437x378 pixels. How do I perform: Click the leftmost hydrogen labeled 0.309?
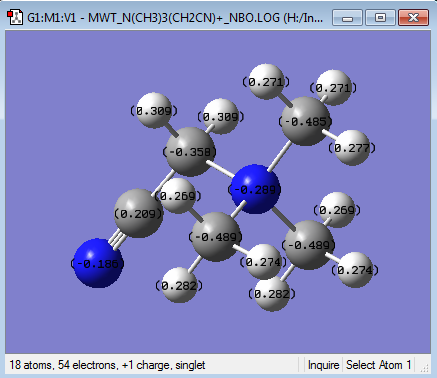click(154, 111)
